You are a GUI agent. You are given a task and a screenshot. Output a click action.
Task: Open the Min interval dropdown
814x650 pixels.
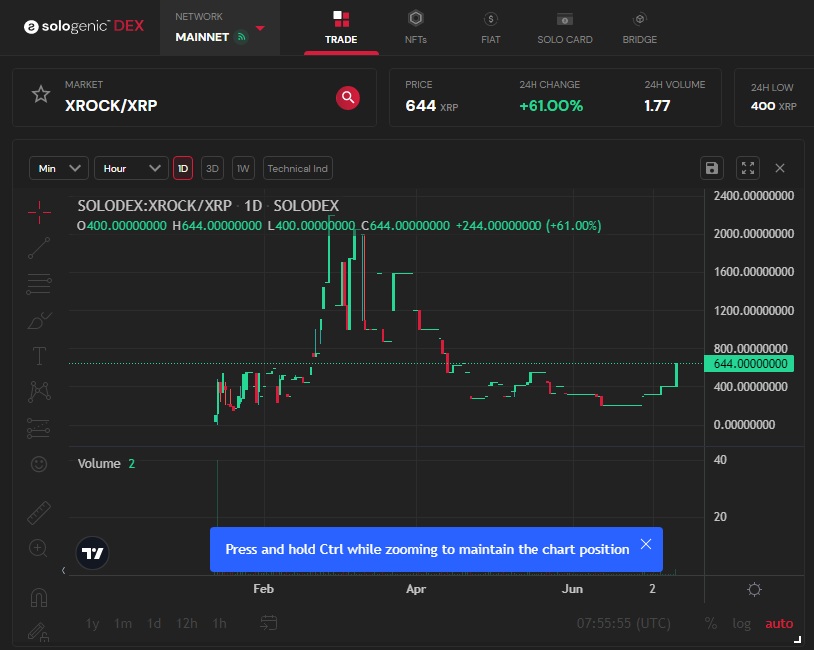59,168
